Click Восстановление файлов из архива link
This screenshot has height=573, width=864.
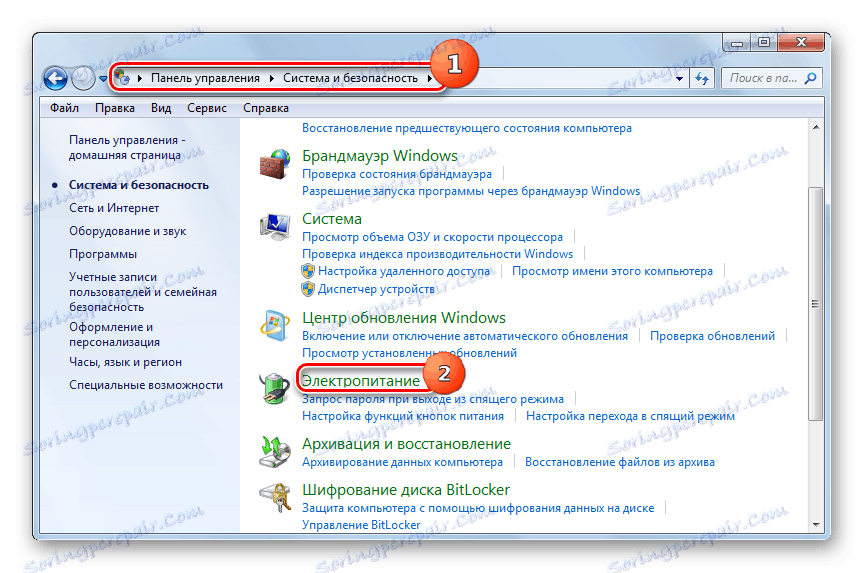[620, 462]
